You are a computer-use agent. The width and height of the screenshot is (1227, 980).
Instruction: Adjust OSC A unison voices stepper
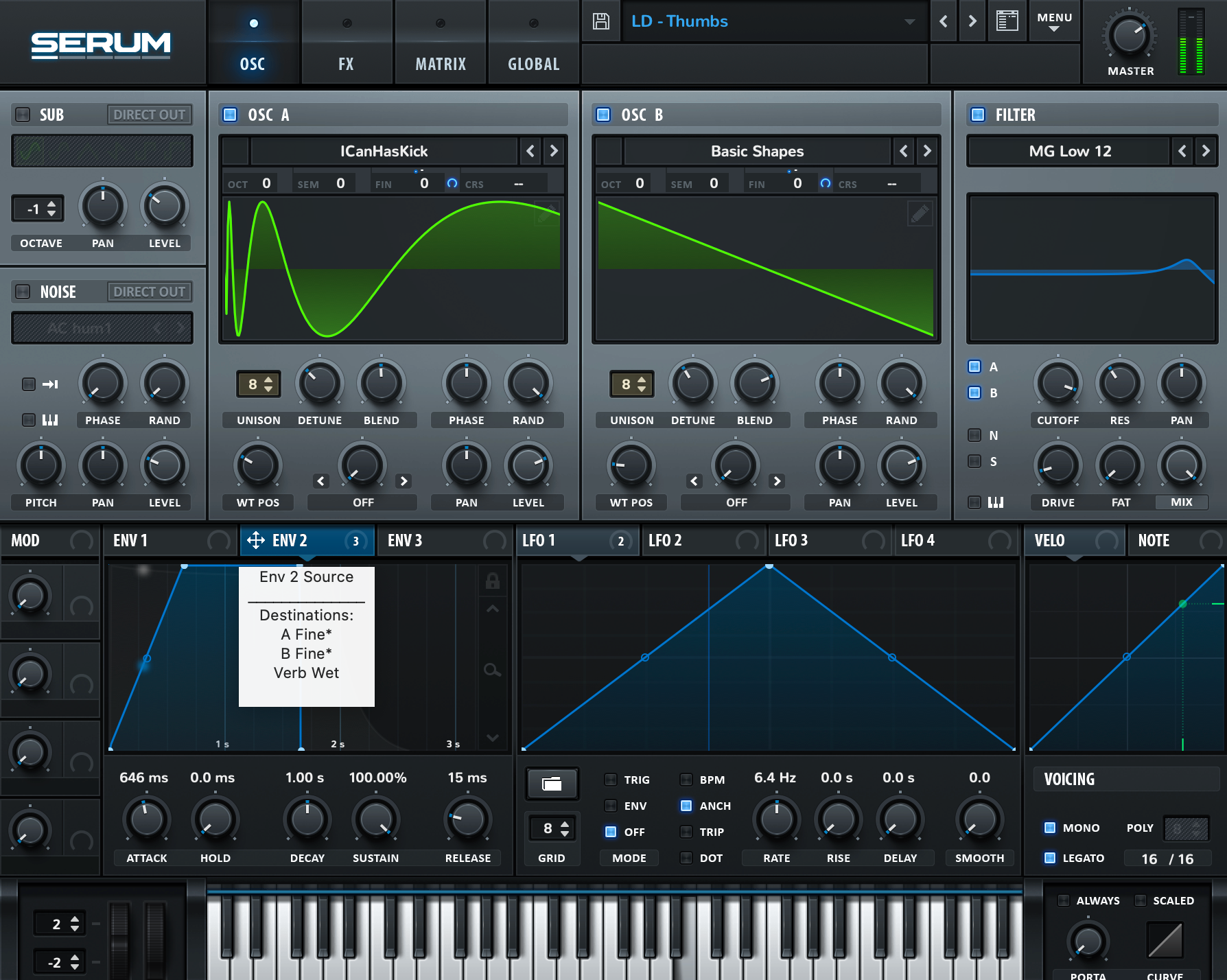259,384
